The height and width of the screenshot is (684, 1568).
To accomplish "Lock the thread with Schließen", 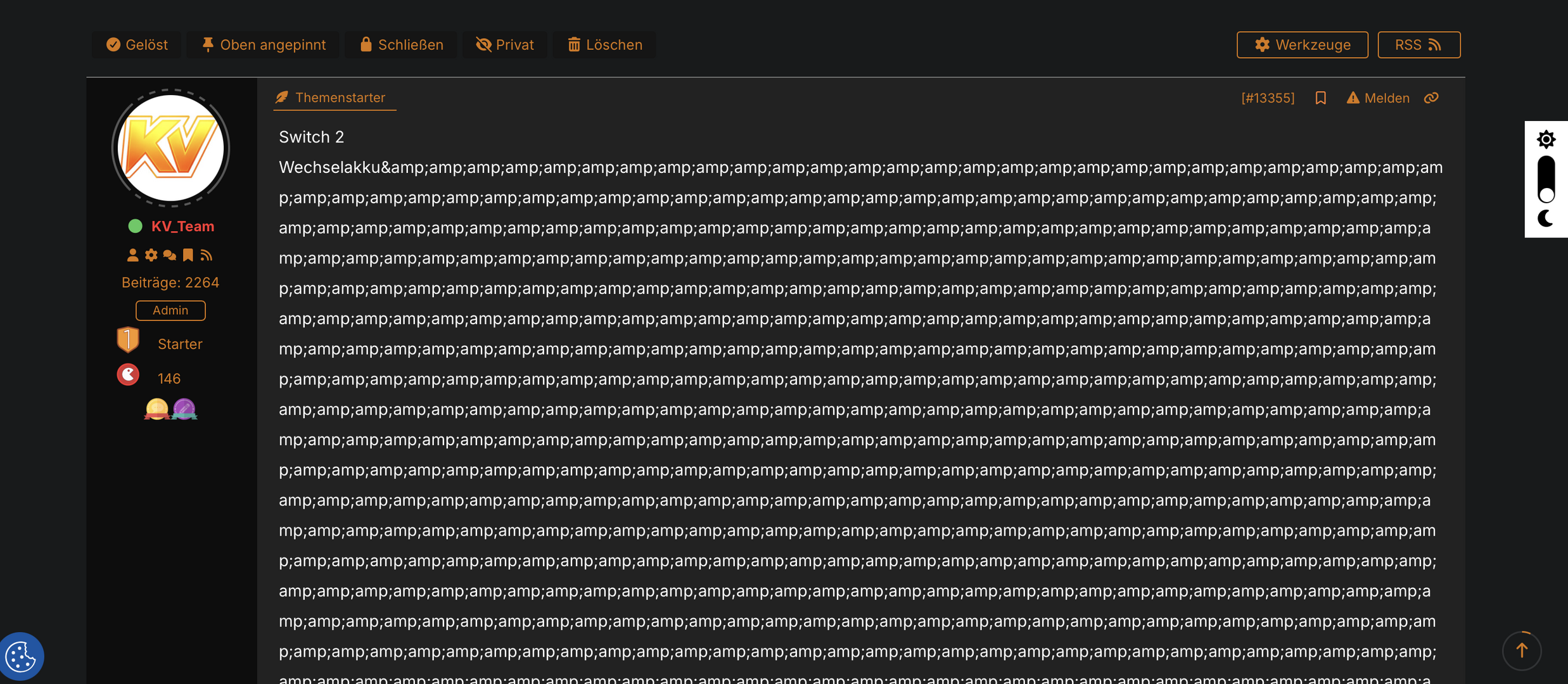I will (401, 45).
